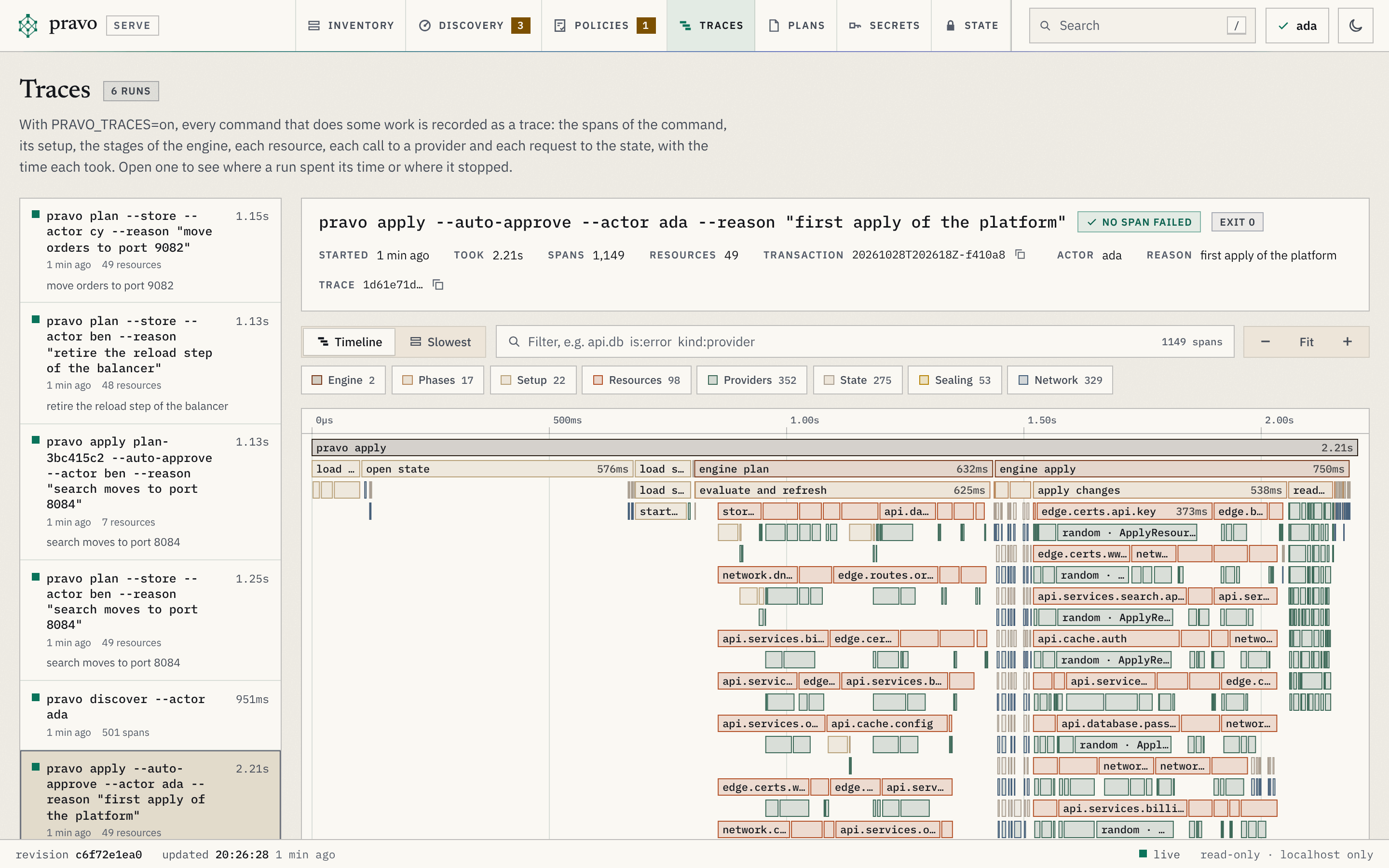Select the 'engine plan' 632ms span
Screen dimensions: 1389x868
click(843, 469)
